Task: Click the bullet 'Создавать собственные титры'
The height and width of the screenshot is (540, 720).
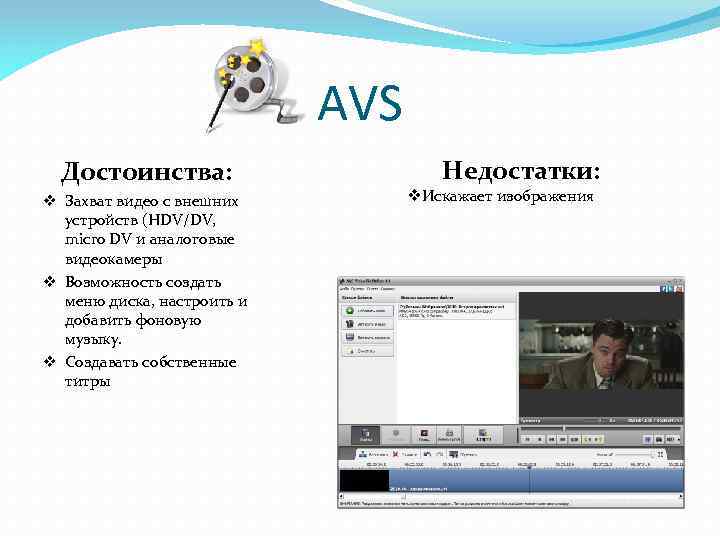Action: pos(151,371)
